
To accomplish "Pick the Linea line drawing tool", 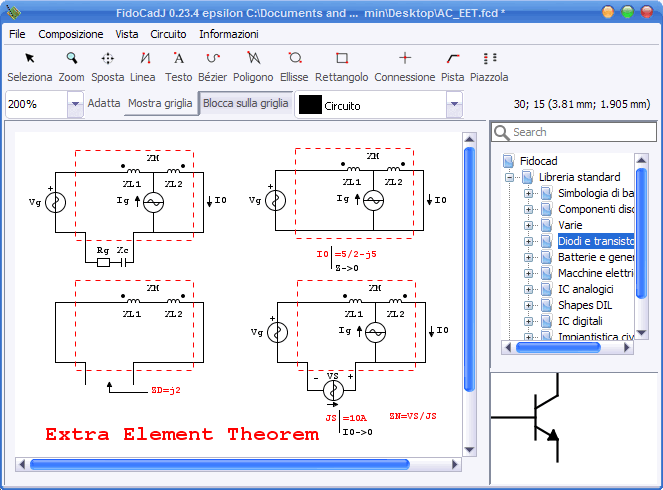I will 143,65.
